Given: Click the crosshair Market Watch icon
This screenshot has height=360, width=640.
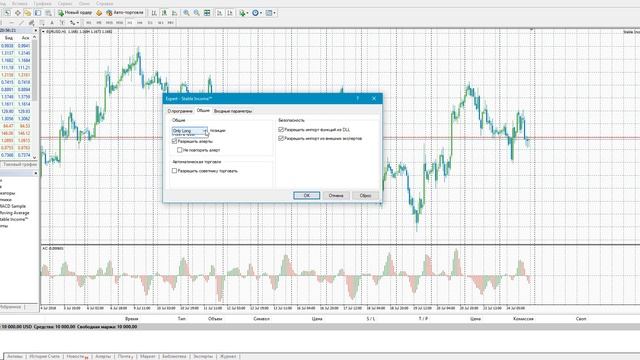Looking at the screenshot, I should coord(18,13).
